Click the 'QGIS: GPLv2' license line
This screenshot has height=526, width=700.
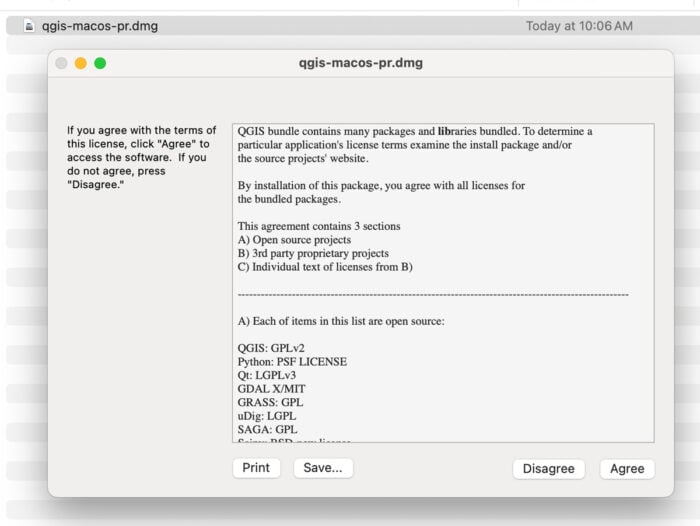click(271, 348)
